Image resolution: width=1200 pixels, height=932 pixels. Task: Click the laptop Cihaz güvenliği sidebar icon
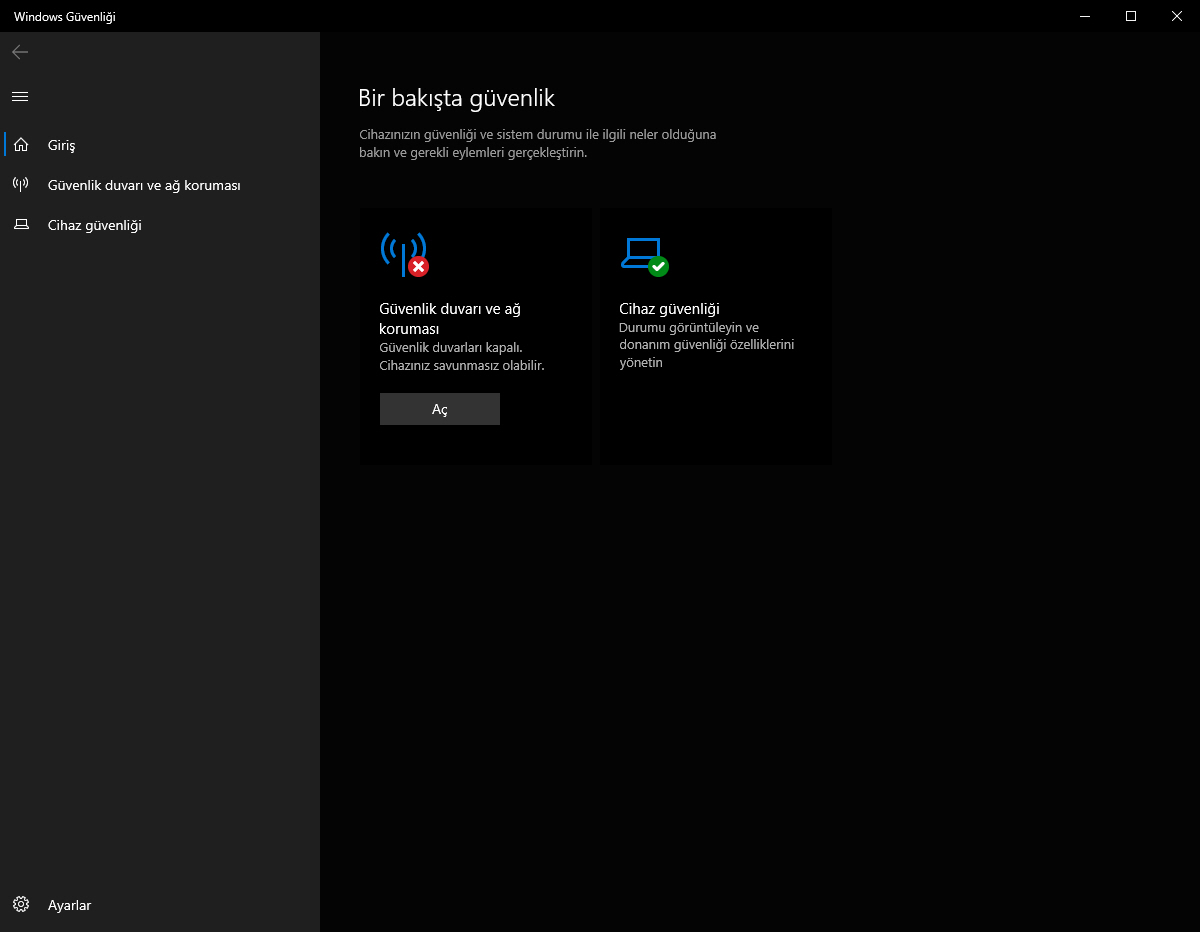coord(21,225)
